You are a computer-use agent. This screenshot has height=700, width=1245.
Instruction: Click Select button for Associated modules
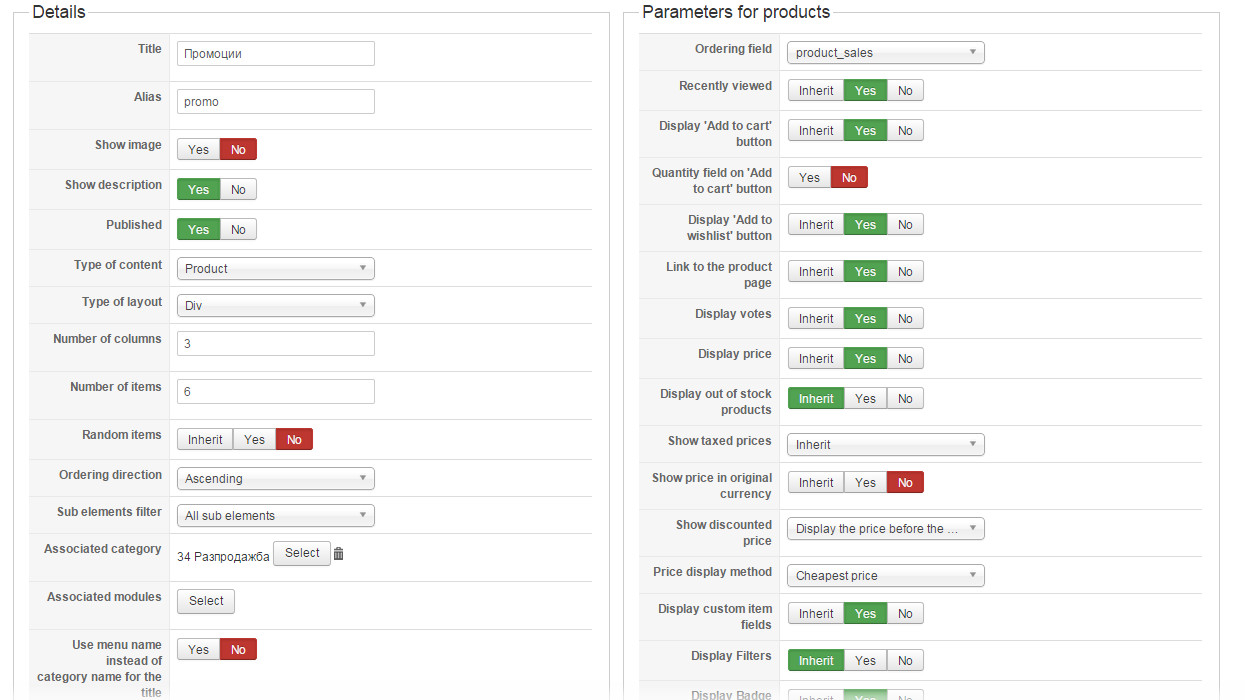point(206,601)
